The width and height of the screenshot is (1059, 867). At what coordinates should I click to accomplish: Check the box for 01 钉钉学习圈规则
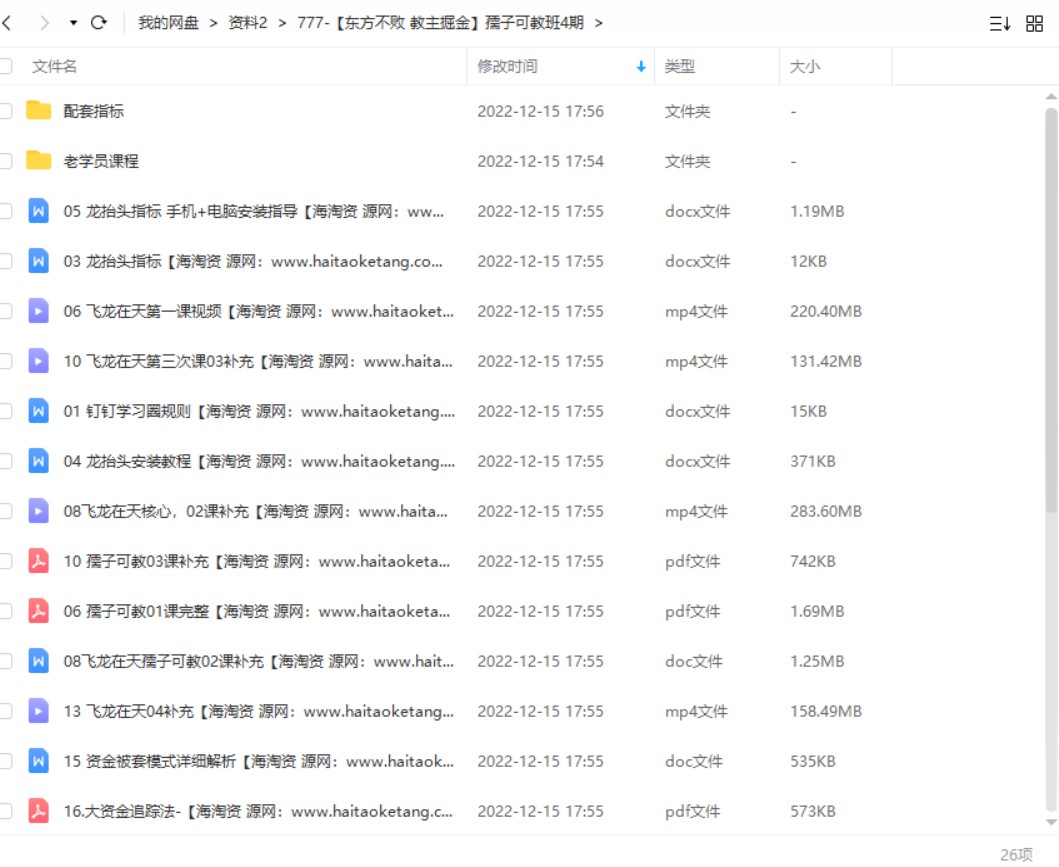[5, 411]
